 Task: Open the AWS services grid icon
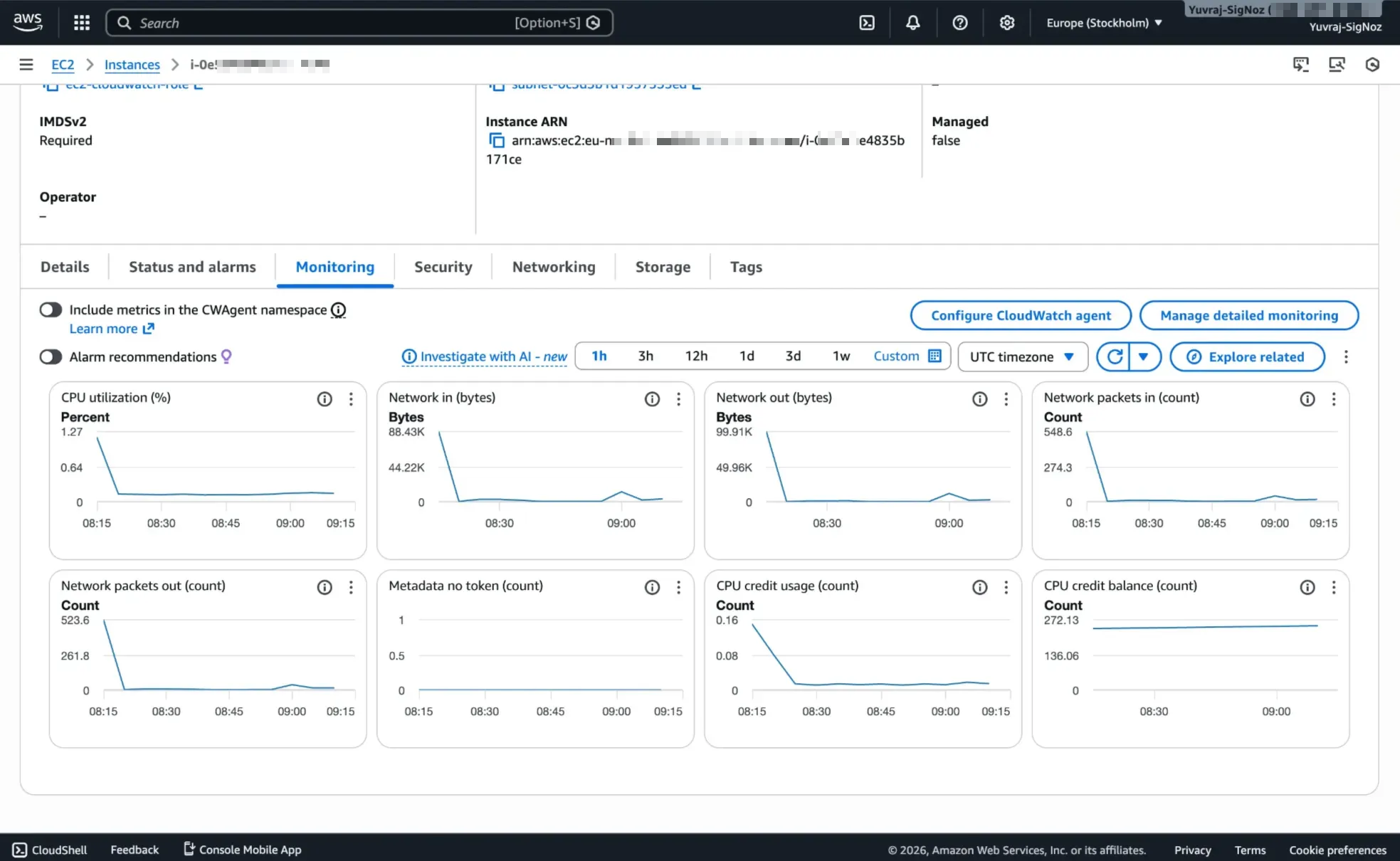[81, 22]
